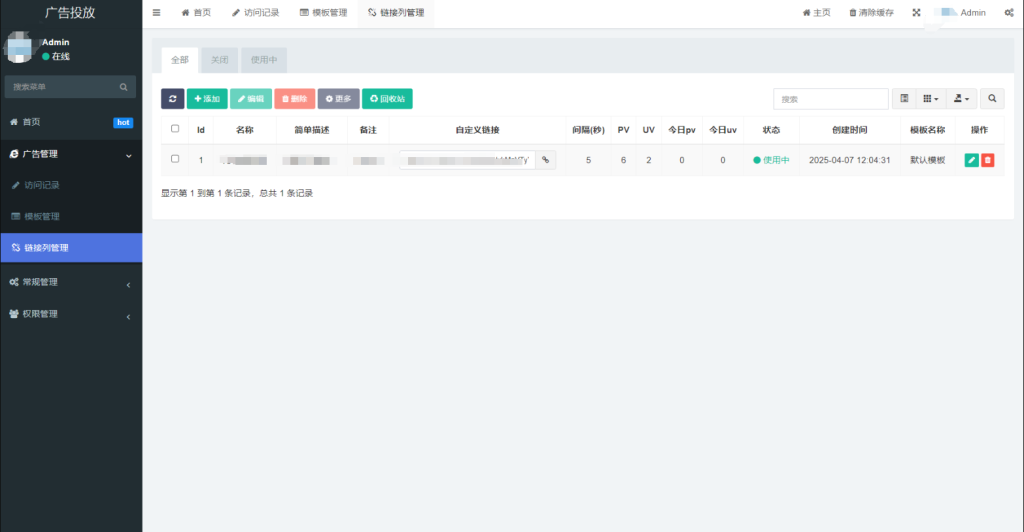Click the 2025-04-07 12:04:31 timestamp cell
1024x532 pixels.
850,160
